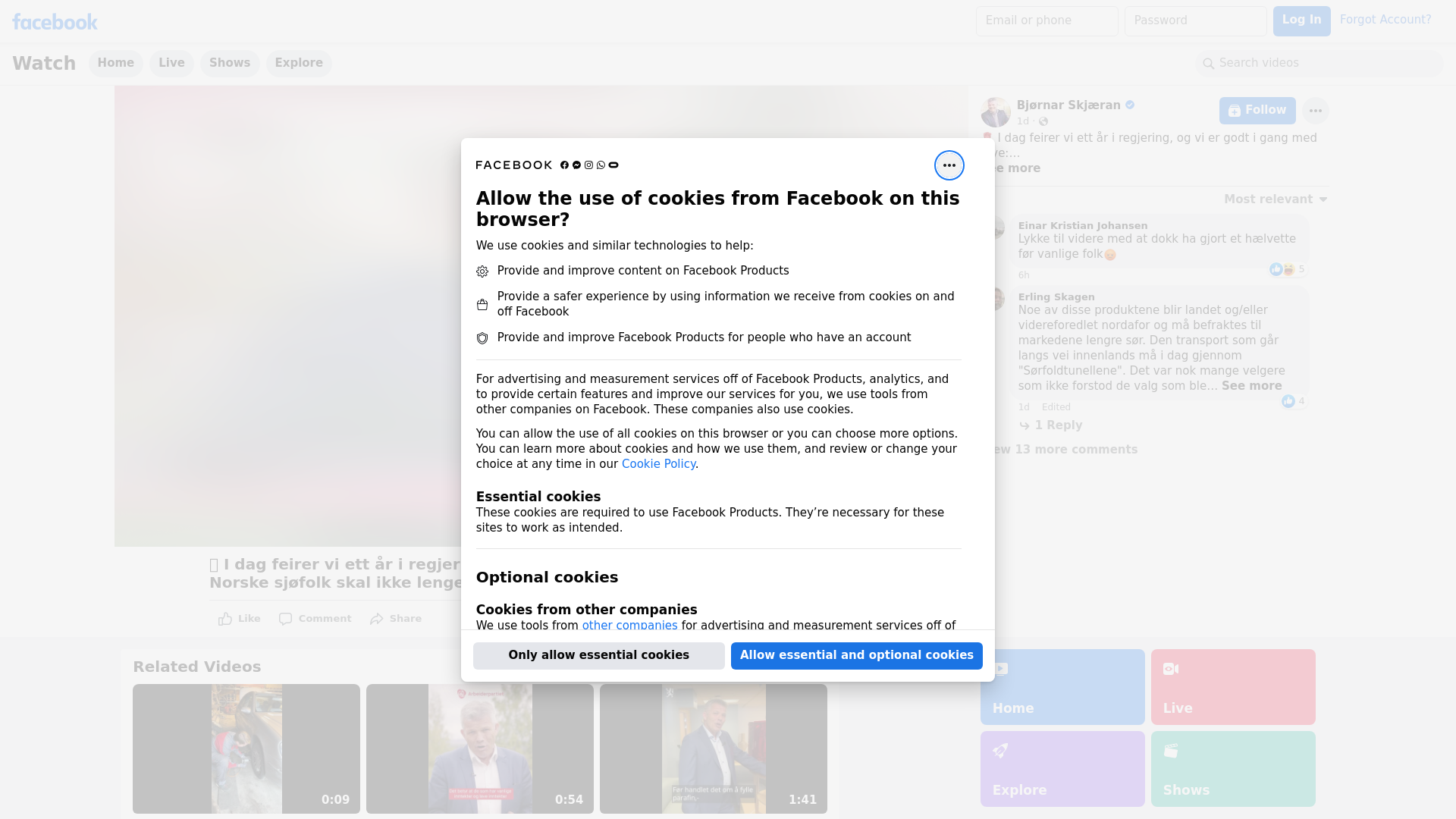The height and width of the screenshot is (819, 1456).
Task: Select the Home tab in Watch navigation
Action: tap(115, 64)
